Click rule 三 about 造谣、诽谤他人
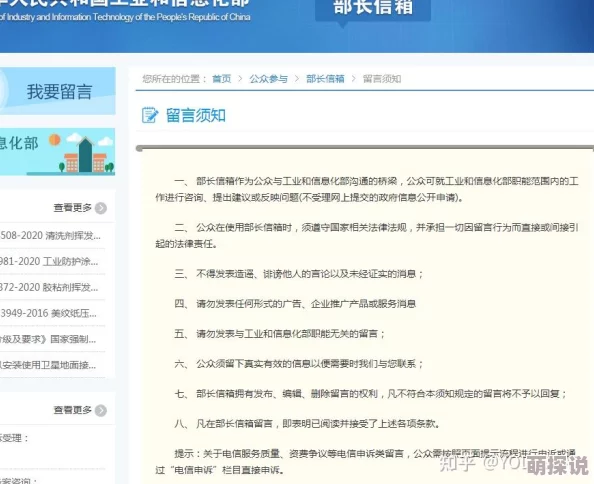 click(299, 274)
